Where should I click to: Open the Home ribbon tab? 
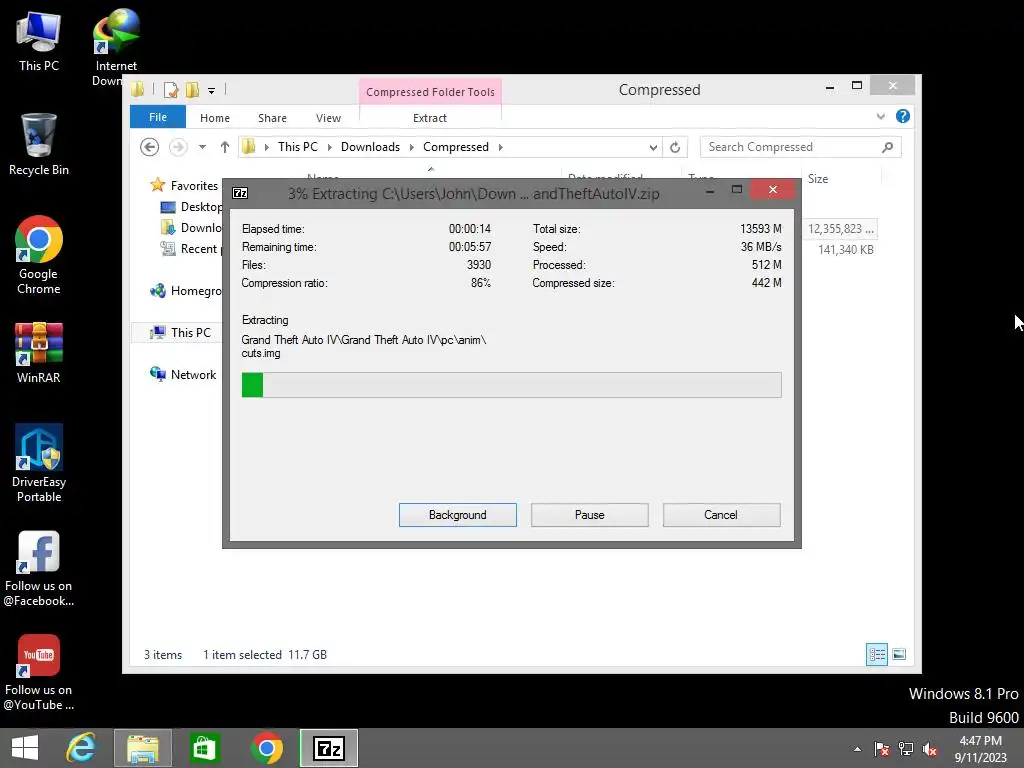tap(215, 118)
